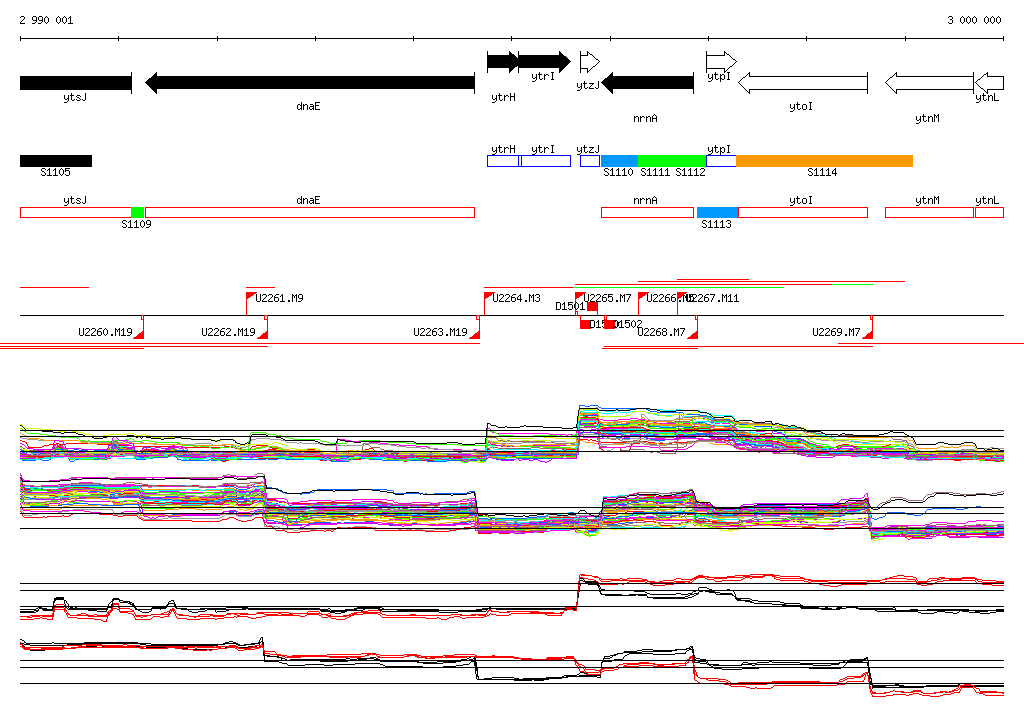The width and height of the screenshot is (1024, 714).
Task: Select the black S1105 segment bar
Action: [56, 161]
